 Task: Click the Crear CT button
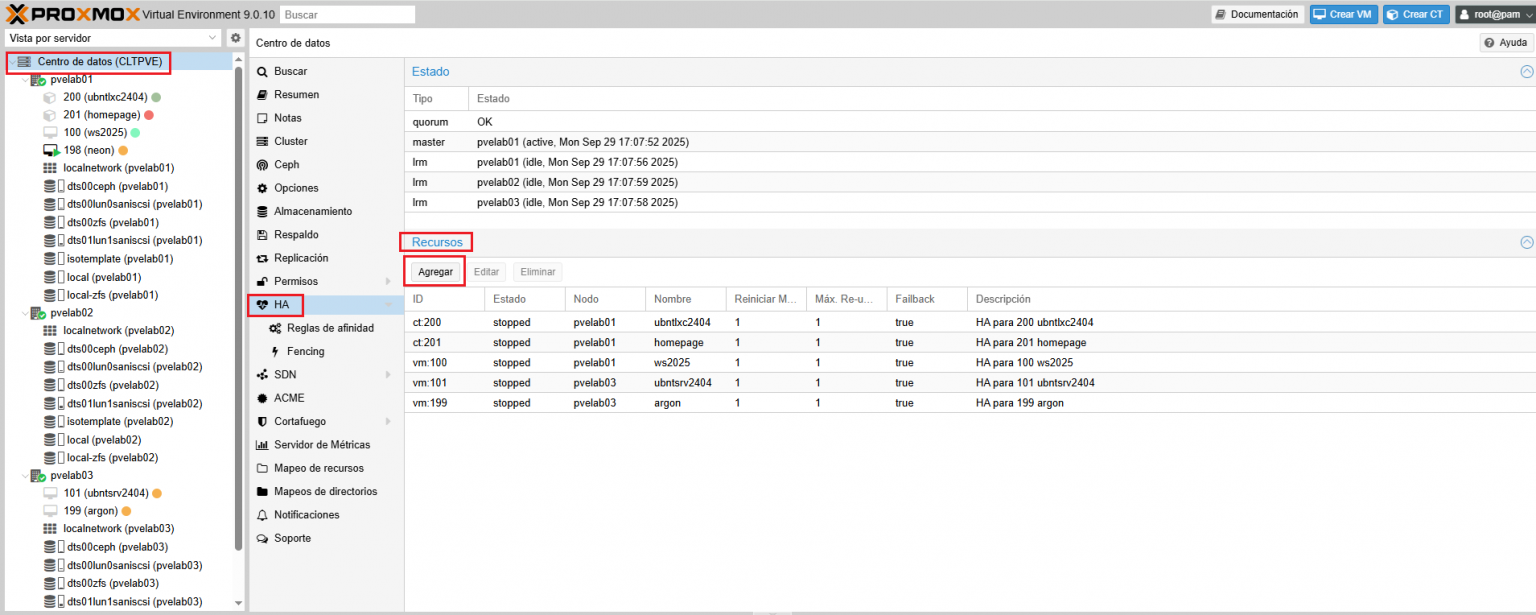click(x=1415, y=14)
